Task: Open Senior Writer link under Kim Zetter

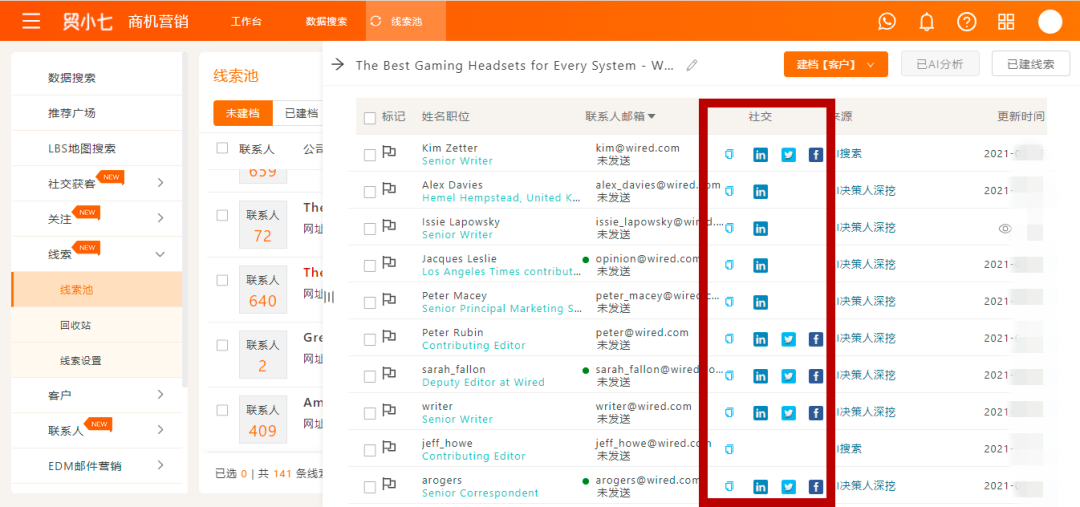Action: (x=457, y=161)
